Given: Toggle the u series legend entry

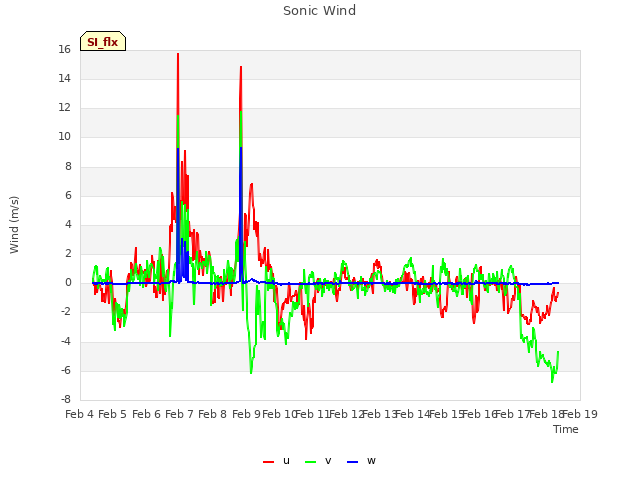Looking at the screenshot, I should (x=279, y=461).
